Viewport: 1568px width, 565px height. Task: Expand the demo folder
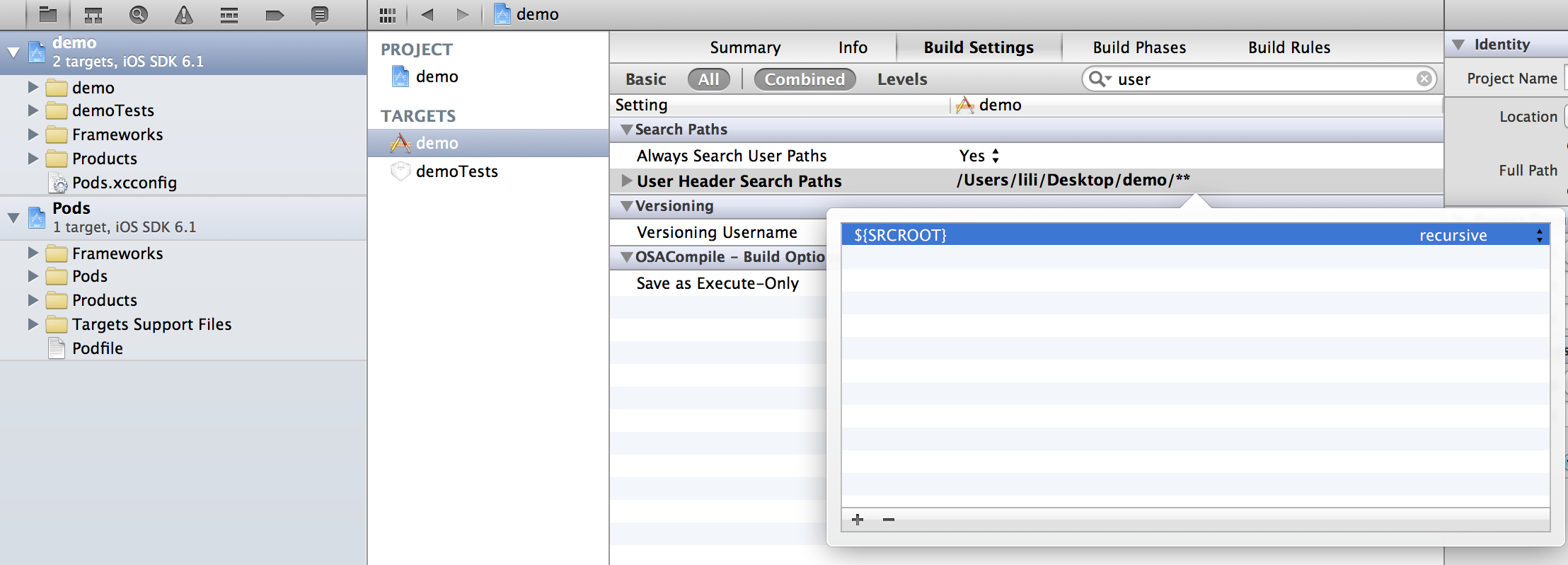[33, 87]
